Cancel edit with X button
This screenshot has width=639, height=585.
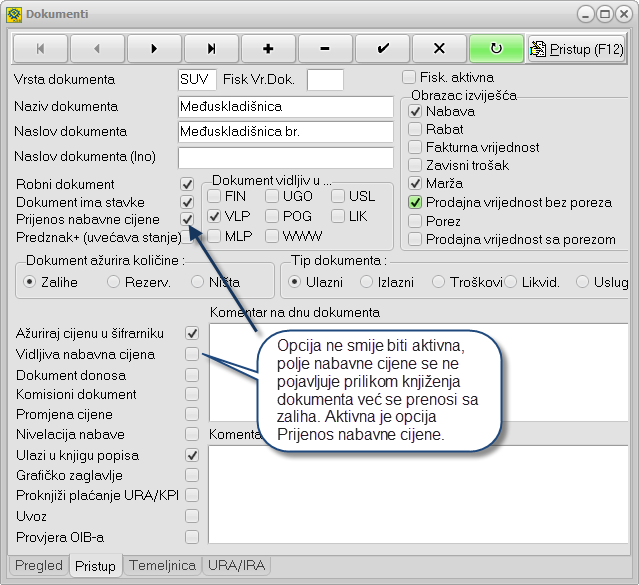coord(439,48)
